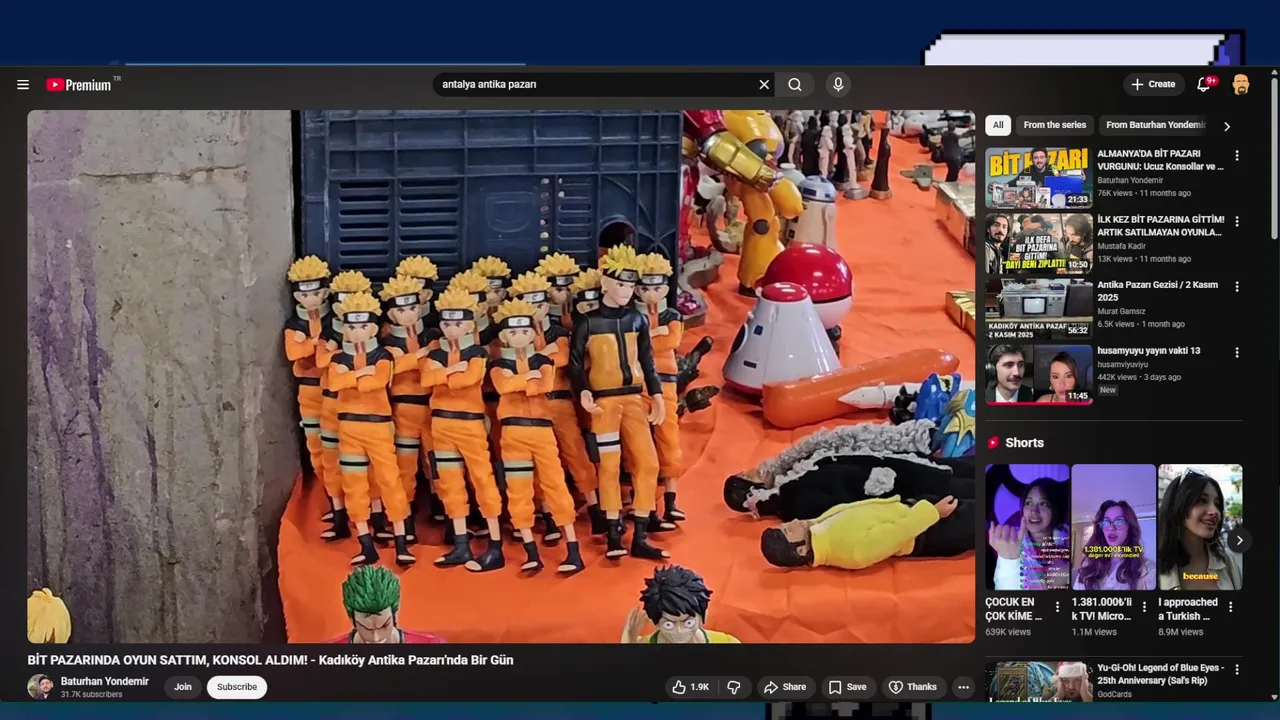Run search with magnifier button
The image size is (1280, 720).
[x=795, y=85]
